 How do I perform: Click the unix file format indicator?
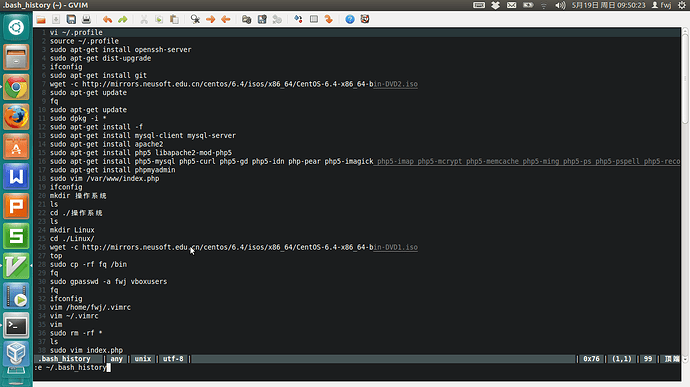[143, 359]
